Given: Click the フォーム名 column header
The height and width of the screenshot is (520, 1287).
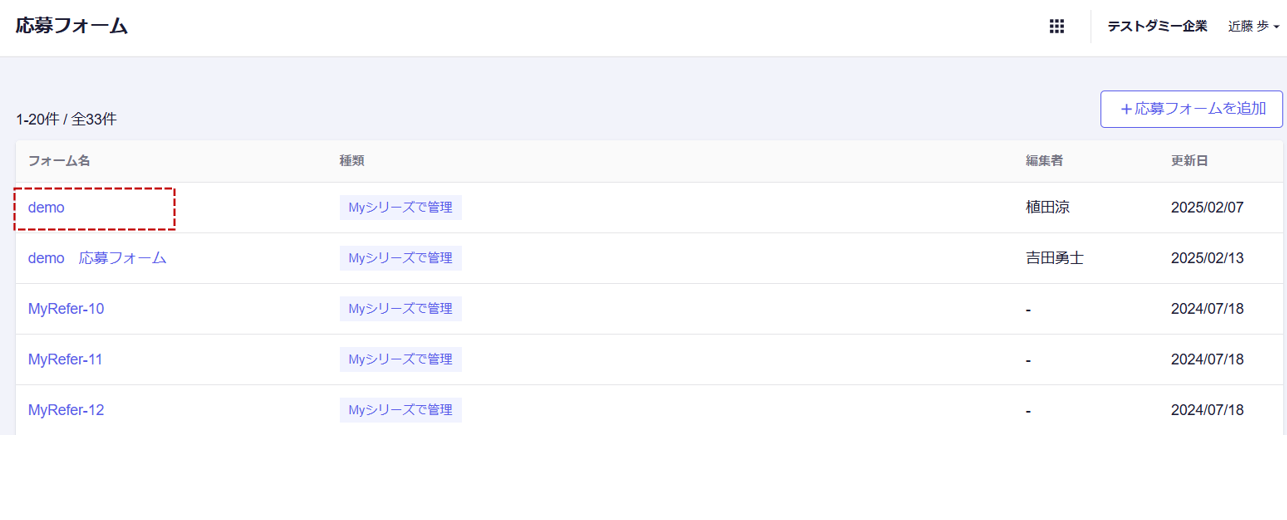Looking at the screenshot, I should [x=59, y=161].
